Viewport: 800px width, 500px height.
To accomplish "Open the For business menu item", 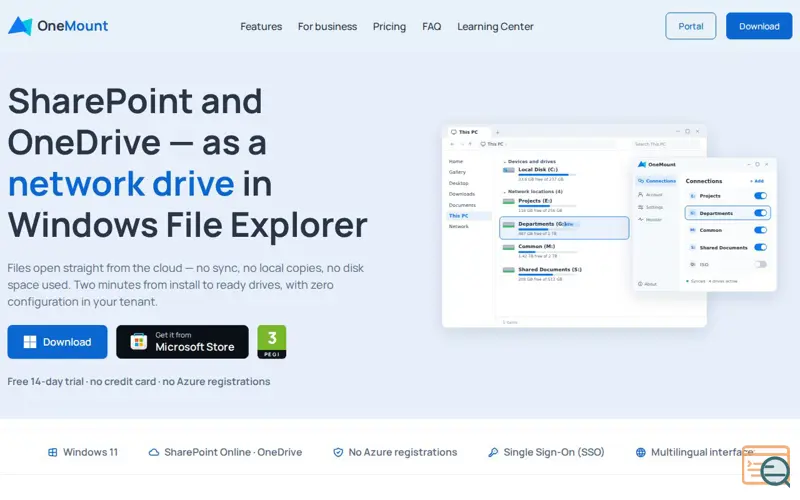I will [x=327, y=27].
